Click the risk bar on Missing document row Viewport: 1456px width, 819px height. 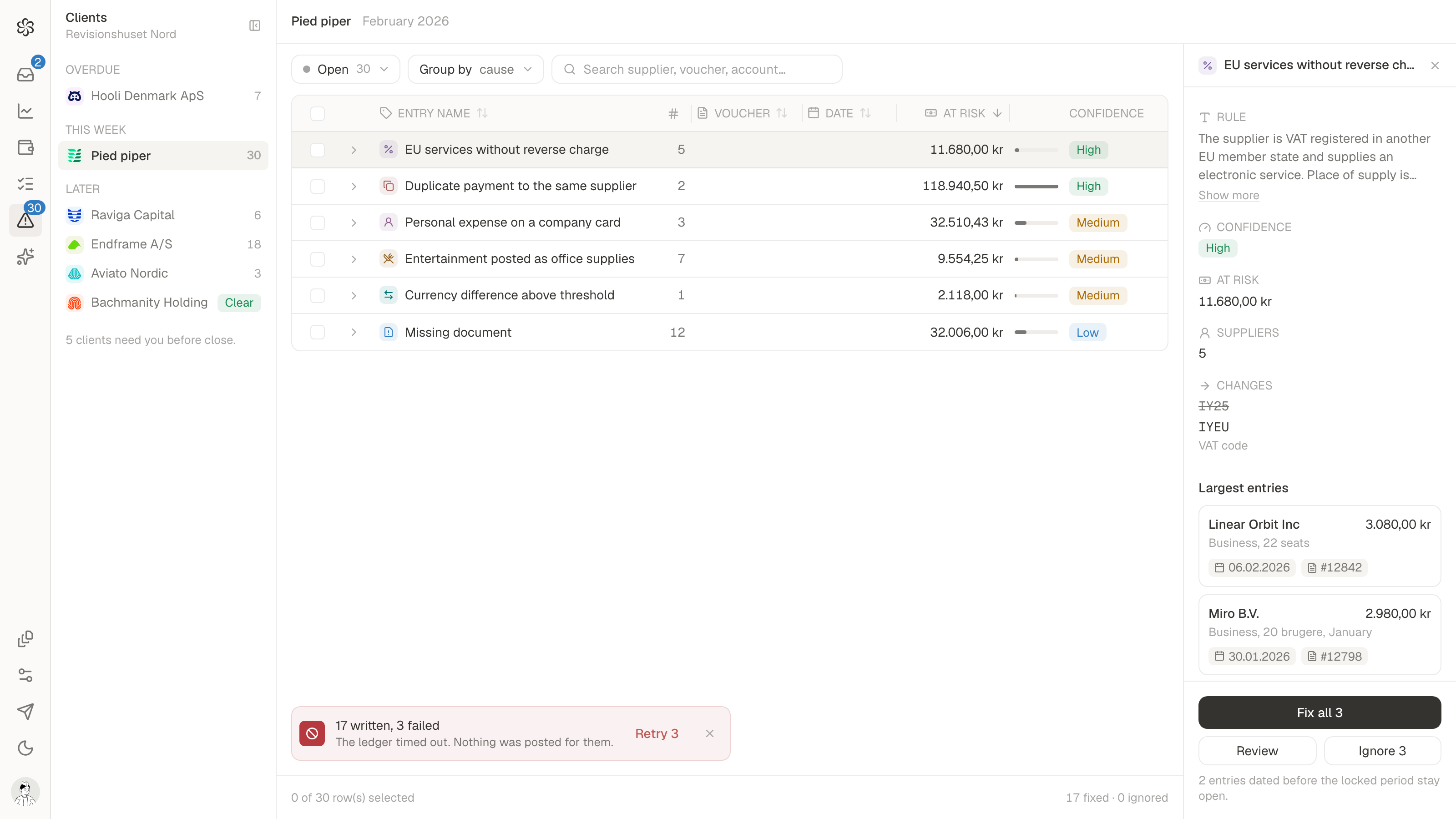(x=1036, y=332)
